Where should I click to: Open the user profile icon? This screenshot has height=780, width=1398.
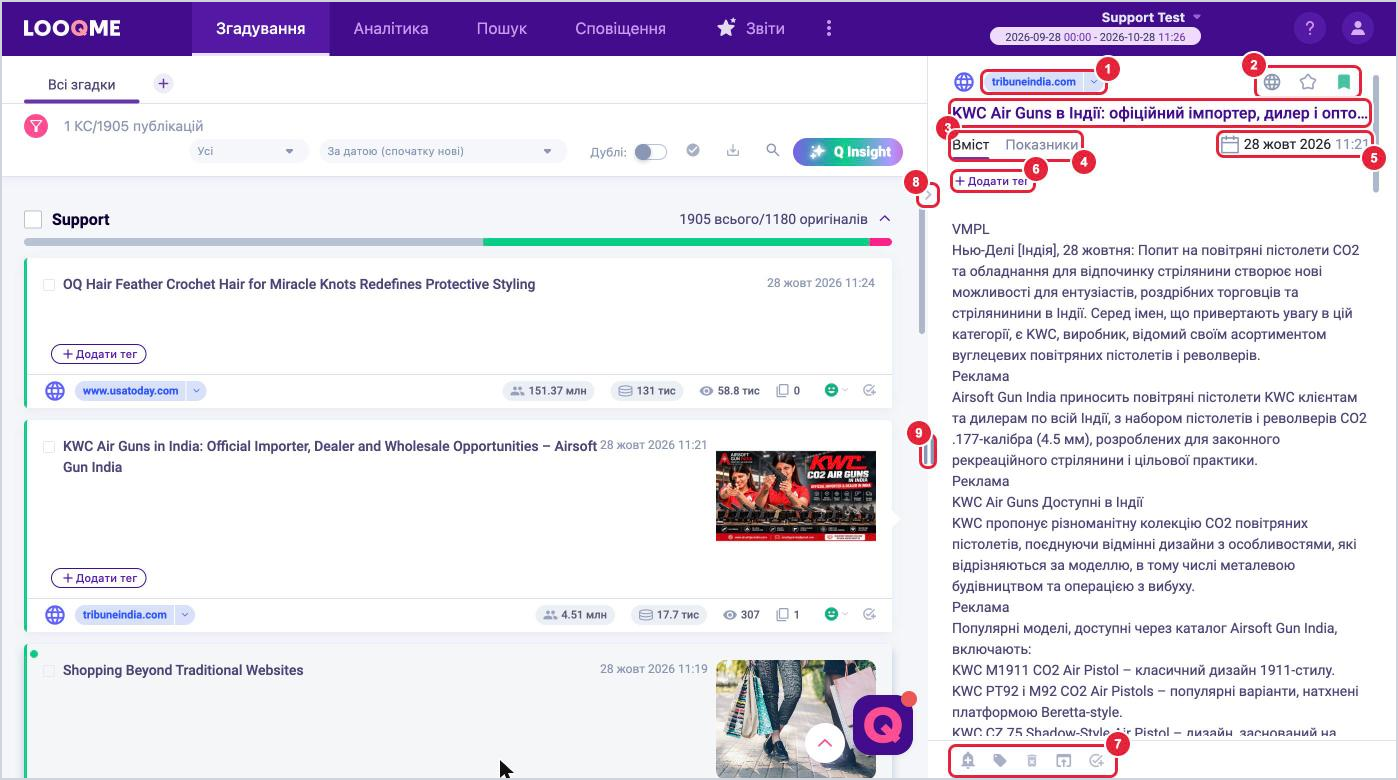click(1357, 28)
